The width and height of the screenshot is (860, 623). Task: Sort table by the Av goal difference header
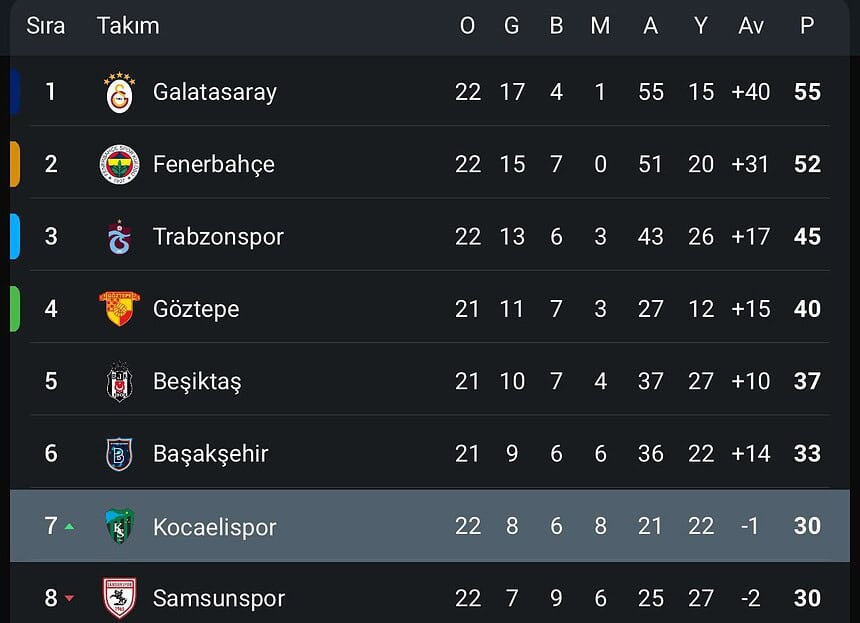pyautogui.click(x=750, y=26)
